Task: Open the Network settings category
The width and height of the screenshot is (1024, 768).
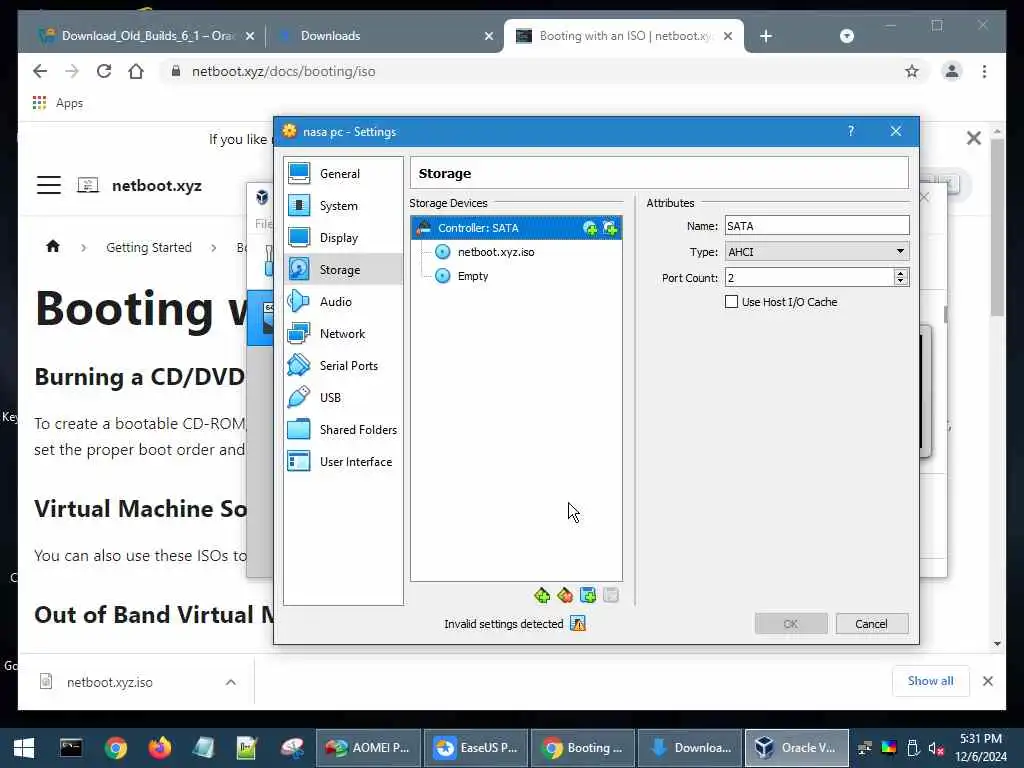Action: click(x=343, y=334)
